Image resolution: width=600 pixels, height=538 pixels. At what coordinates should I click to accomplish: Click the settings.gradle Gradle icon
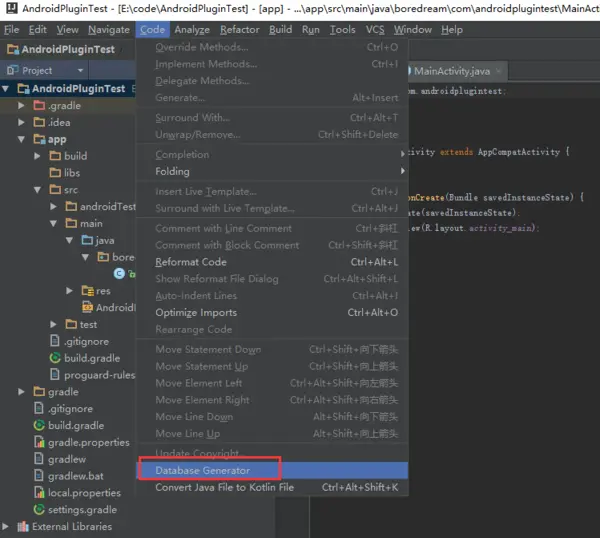coord(39,509)
